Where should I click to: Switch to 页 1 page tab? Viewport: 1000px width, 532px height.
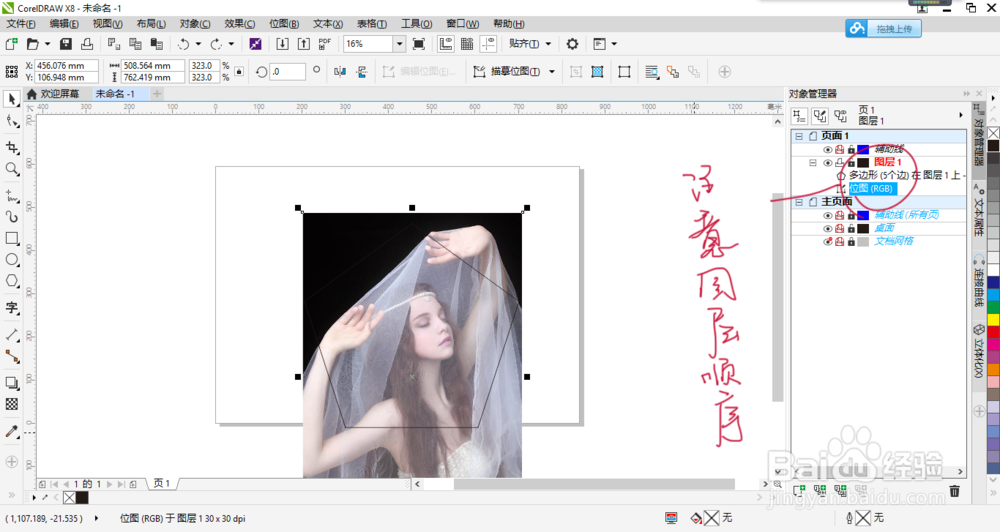click(162, 484)
